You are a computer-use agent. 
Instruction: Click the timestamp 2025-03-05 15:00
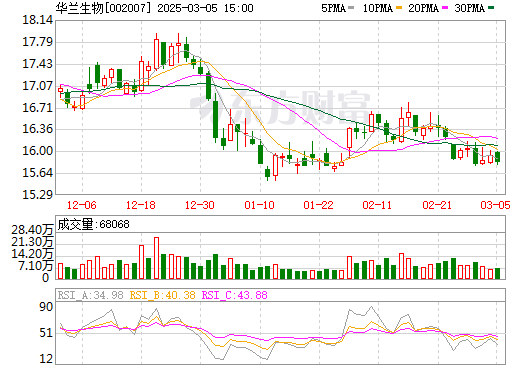[x=205, y=8]
